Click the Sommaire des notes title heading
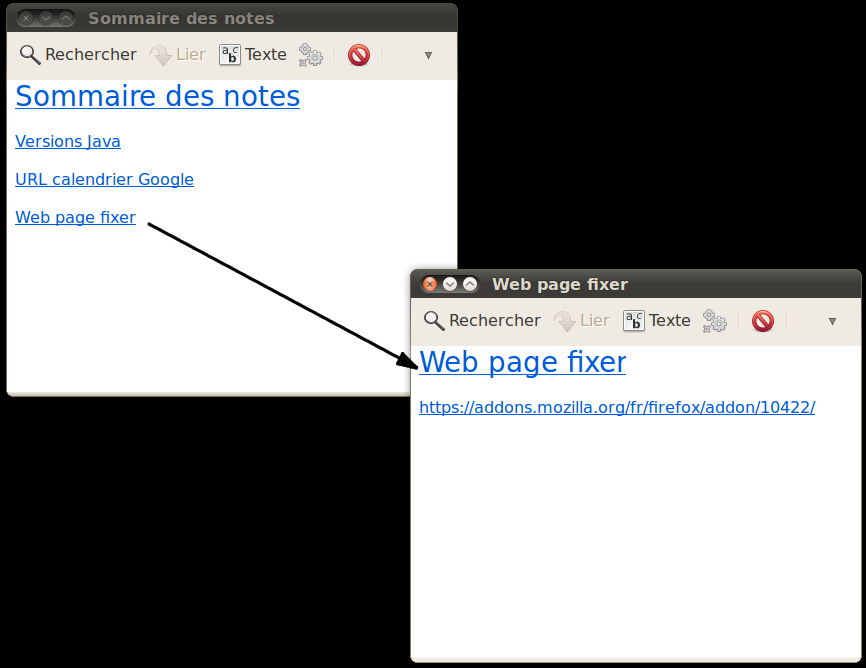Image resolution: width=866 pixels, height=668 pixels. [157, 96]
